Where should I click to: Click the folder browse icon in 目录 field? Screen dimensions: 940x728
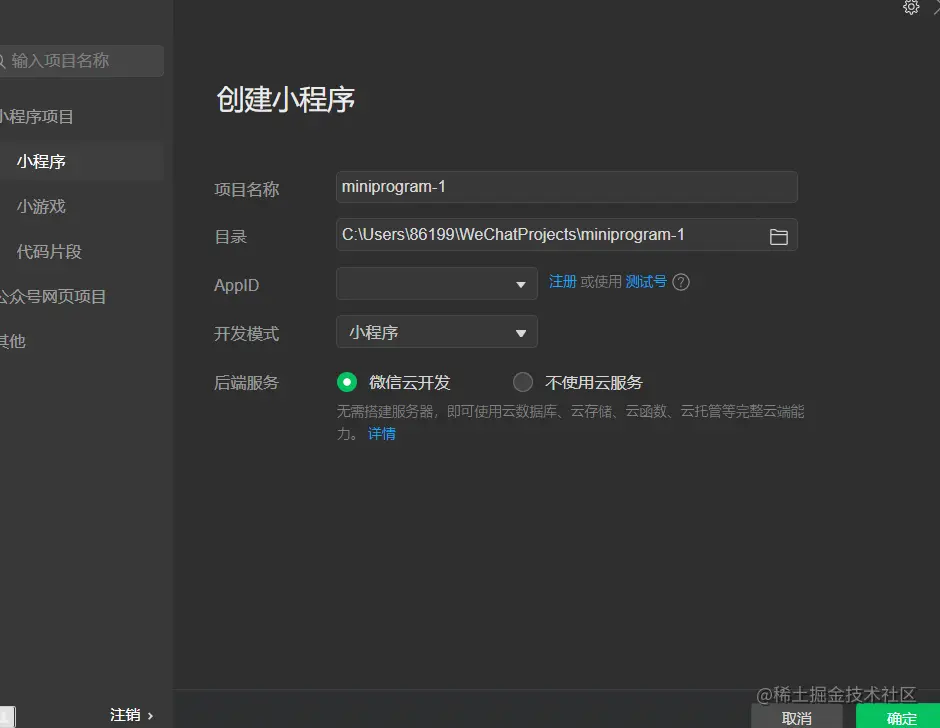pyautogui.click(x=778, y=236)
